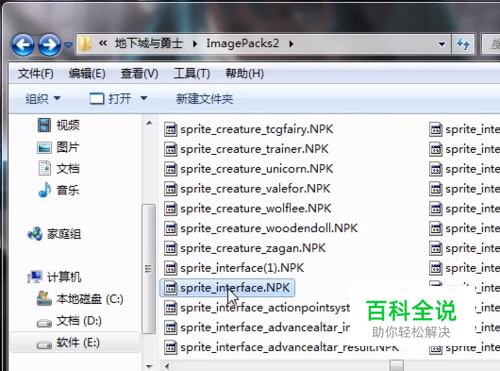
Task: Click file icon of sprite_creature_unicorn.NPK
Action: [x=171, y=169]
